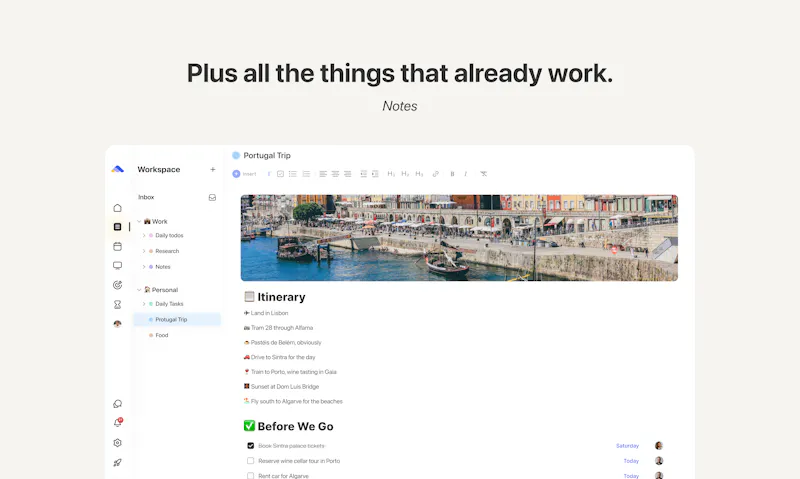Click the hourglass timer icon

pos(117,305)
